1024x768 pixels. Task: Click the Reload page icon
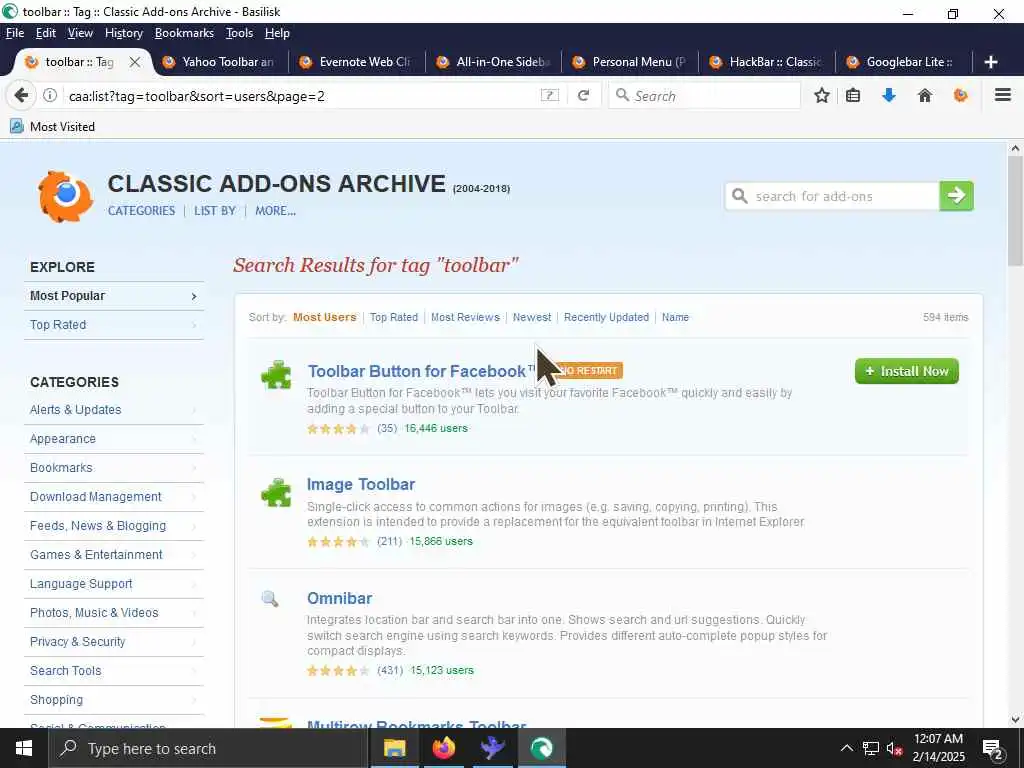click(x=583, y=96)
